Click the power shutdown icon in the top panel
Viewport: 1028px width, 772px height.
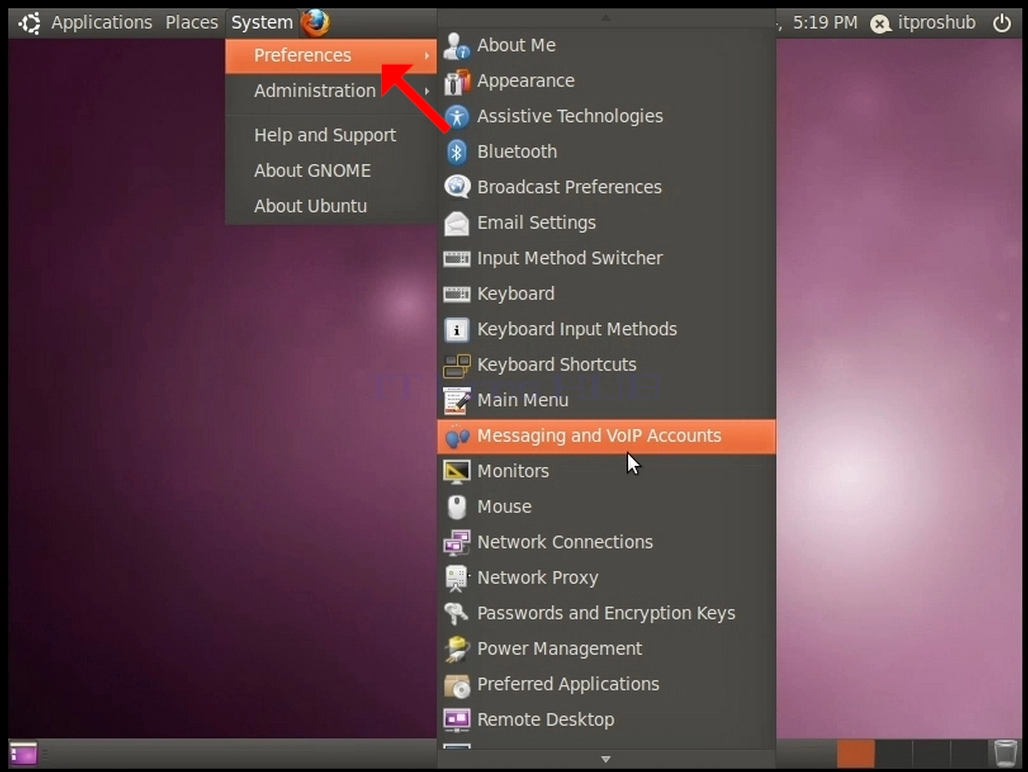1001,23
